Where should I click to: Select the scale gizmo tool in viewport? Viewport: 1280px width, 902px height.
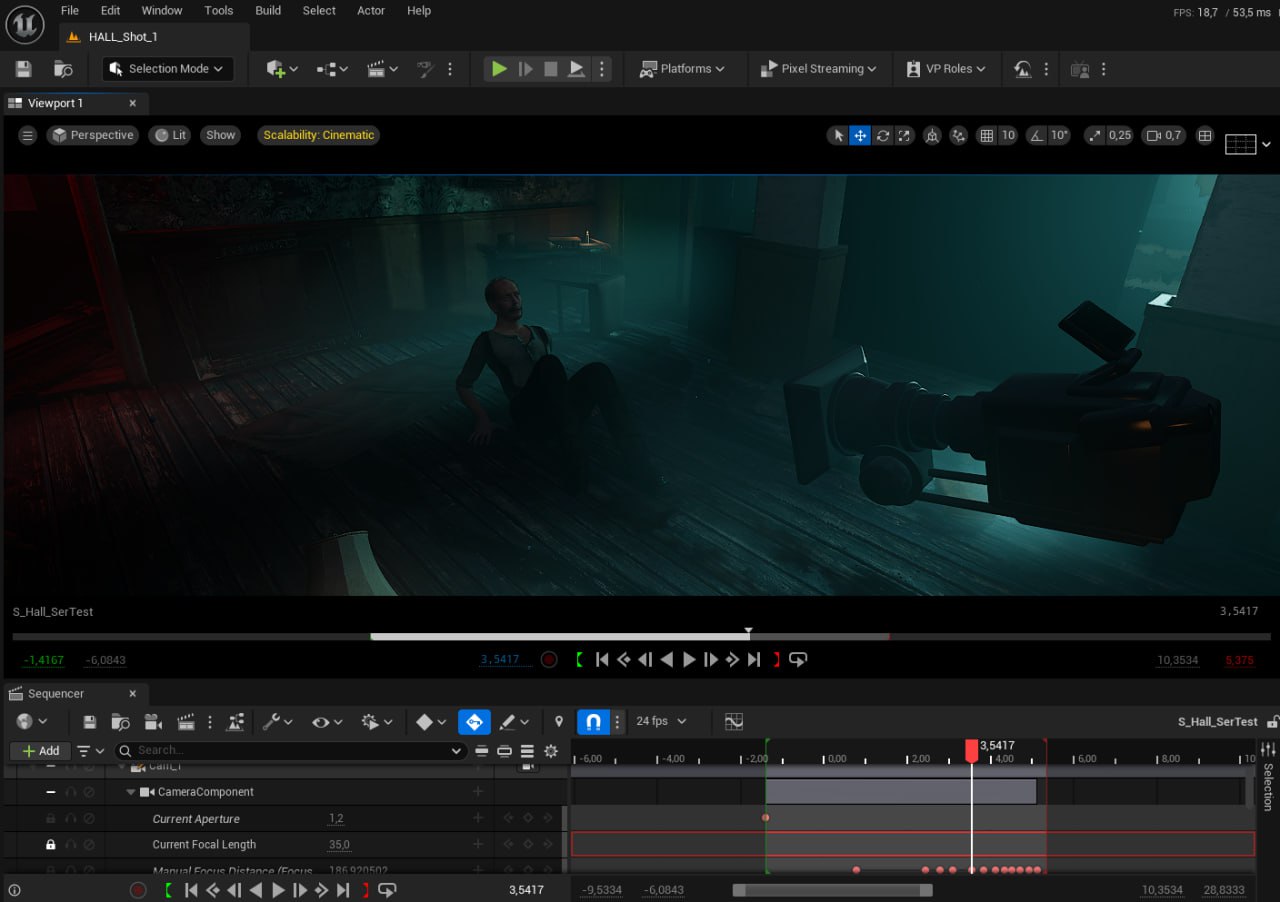click(x=904, y=135)
